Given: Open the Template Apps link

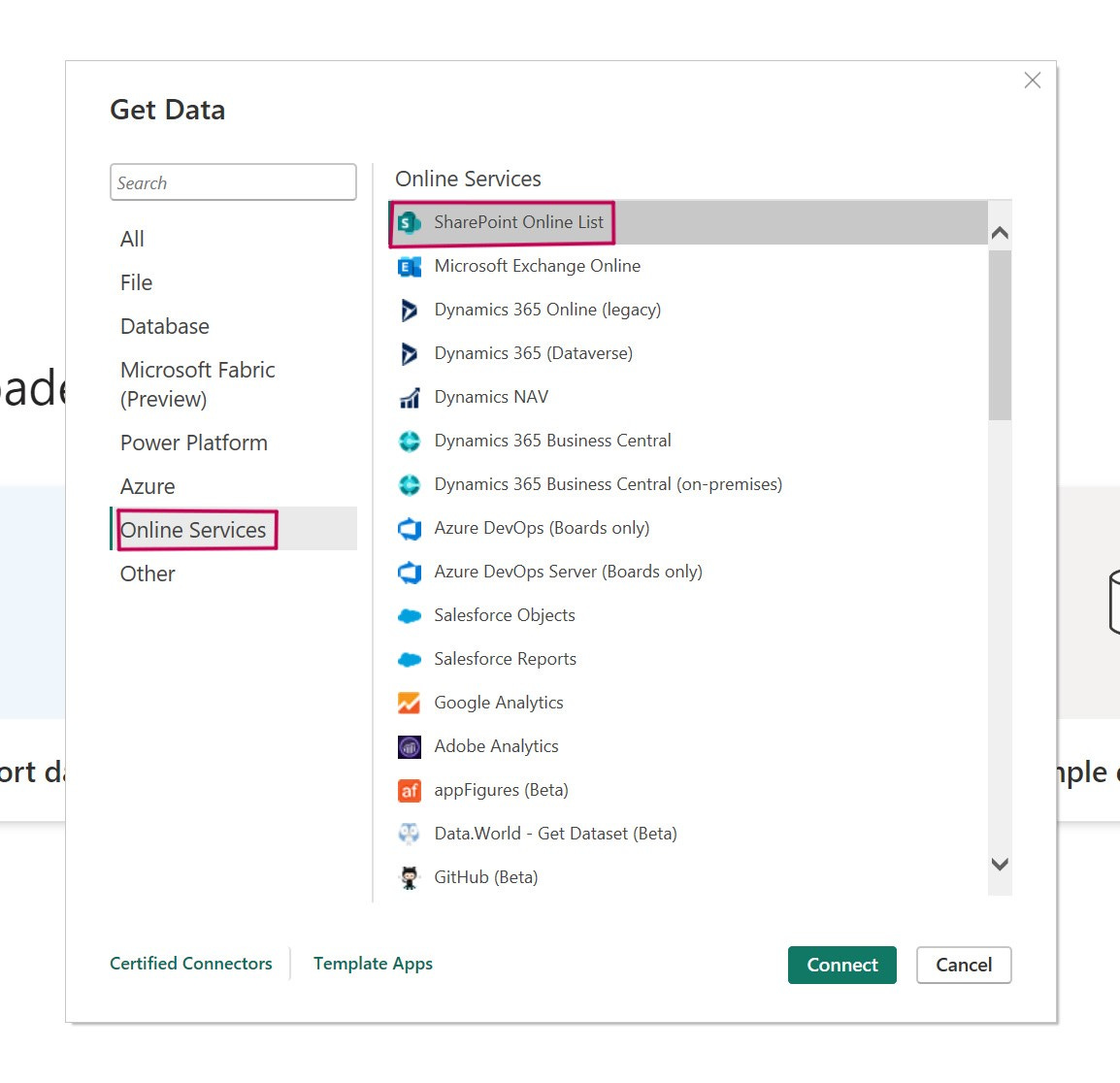Looking at the screenshot, I should pos(373,964).
